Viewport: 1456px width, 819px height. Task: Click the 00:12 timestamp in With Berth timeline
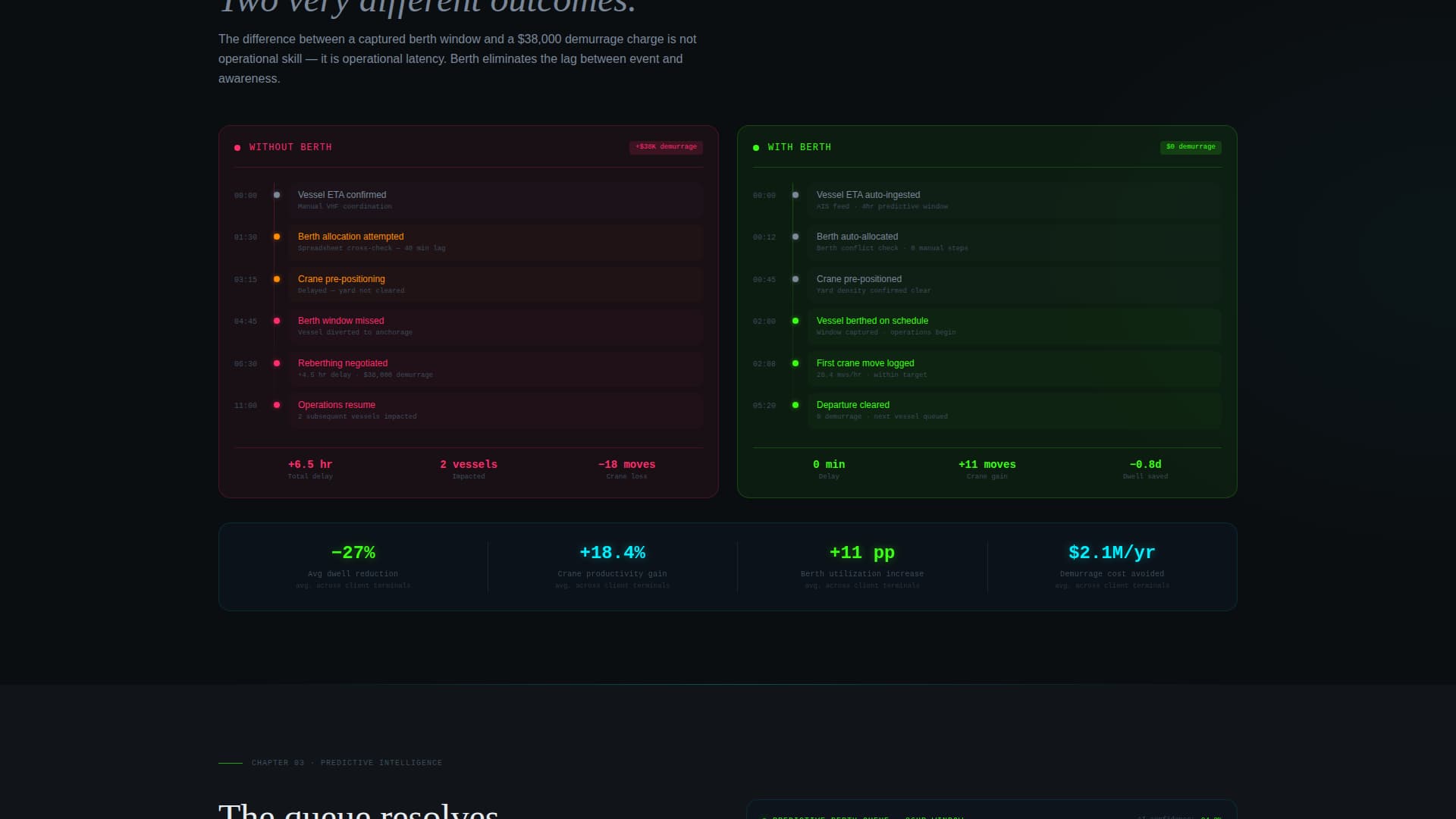pyautogui.click(x=764, y=237)
